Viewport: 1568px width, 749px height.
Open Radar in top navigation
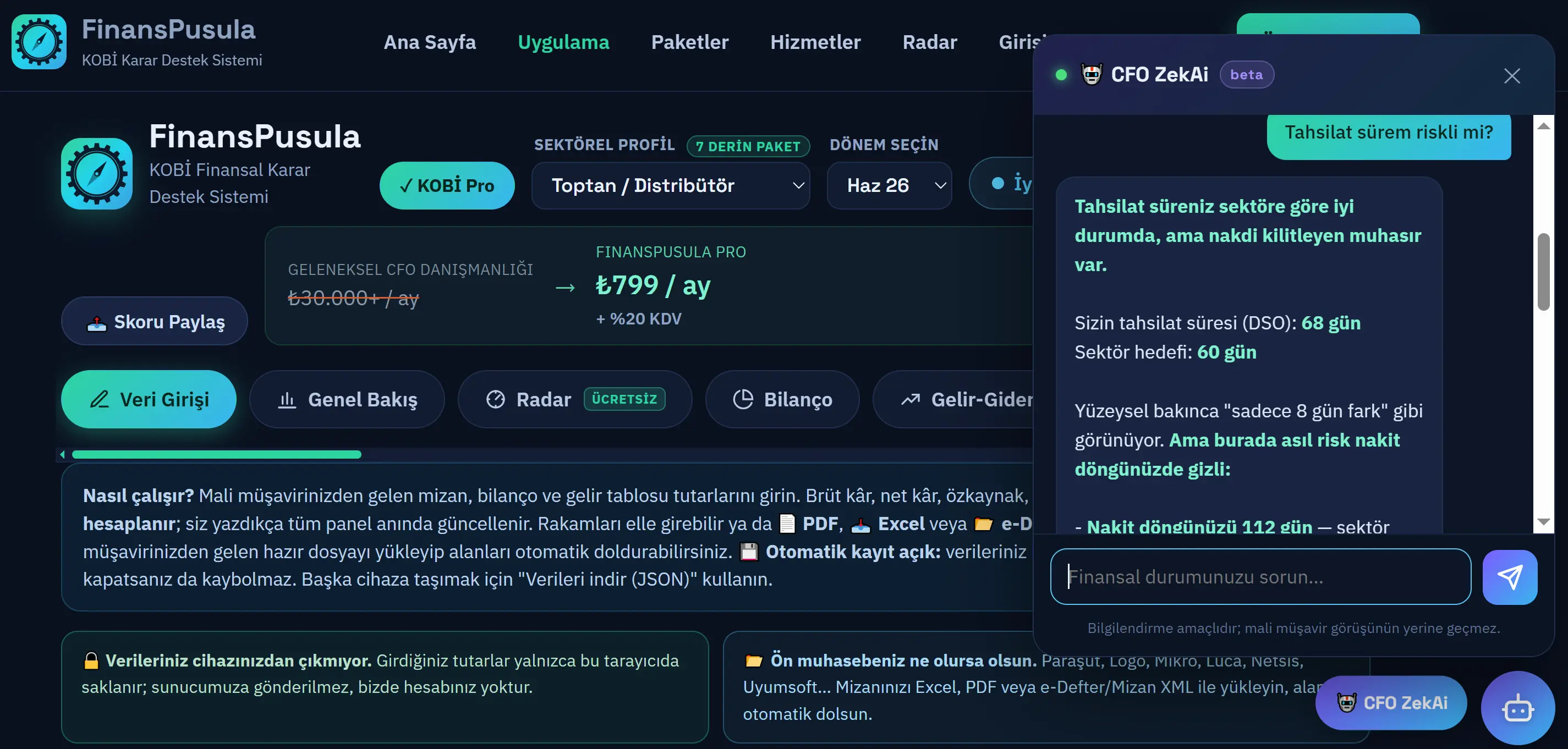click(x=929, y=42)
